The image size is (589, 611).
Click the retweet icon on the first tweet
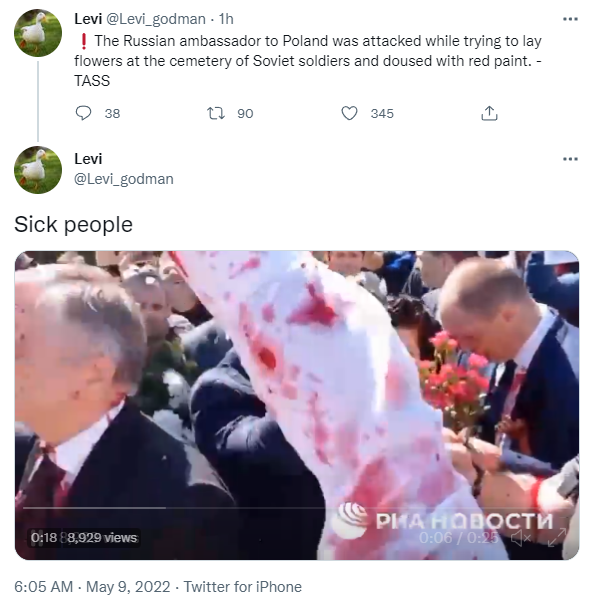[215, 113]
